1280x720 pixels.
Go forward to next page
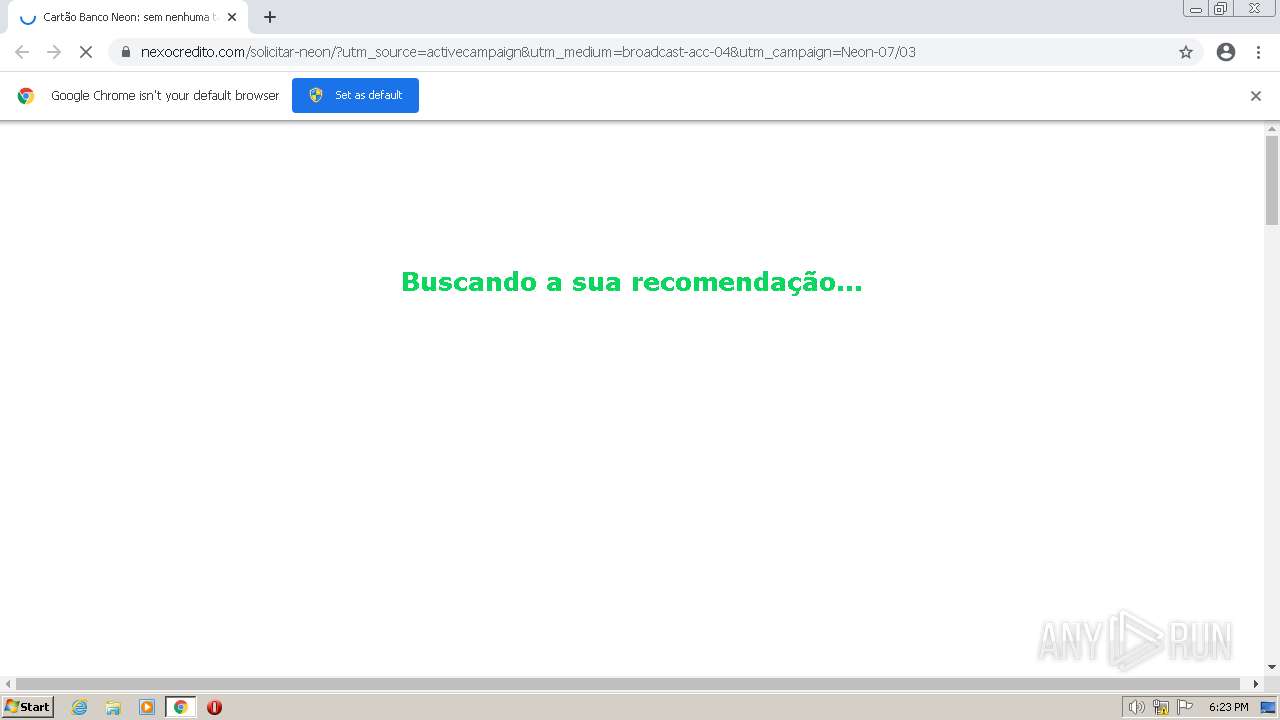tap(54, 52)
